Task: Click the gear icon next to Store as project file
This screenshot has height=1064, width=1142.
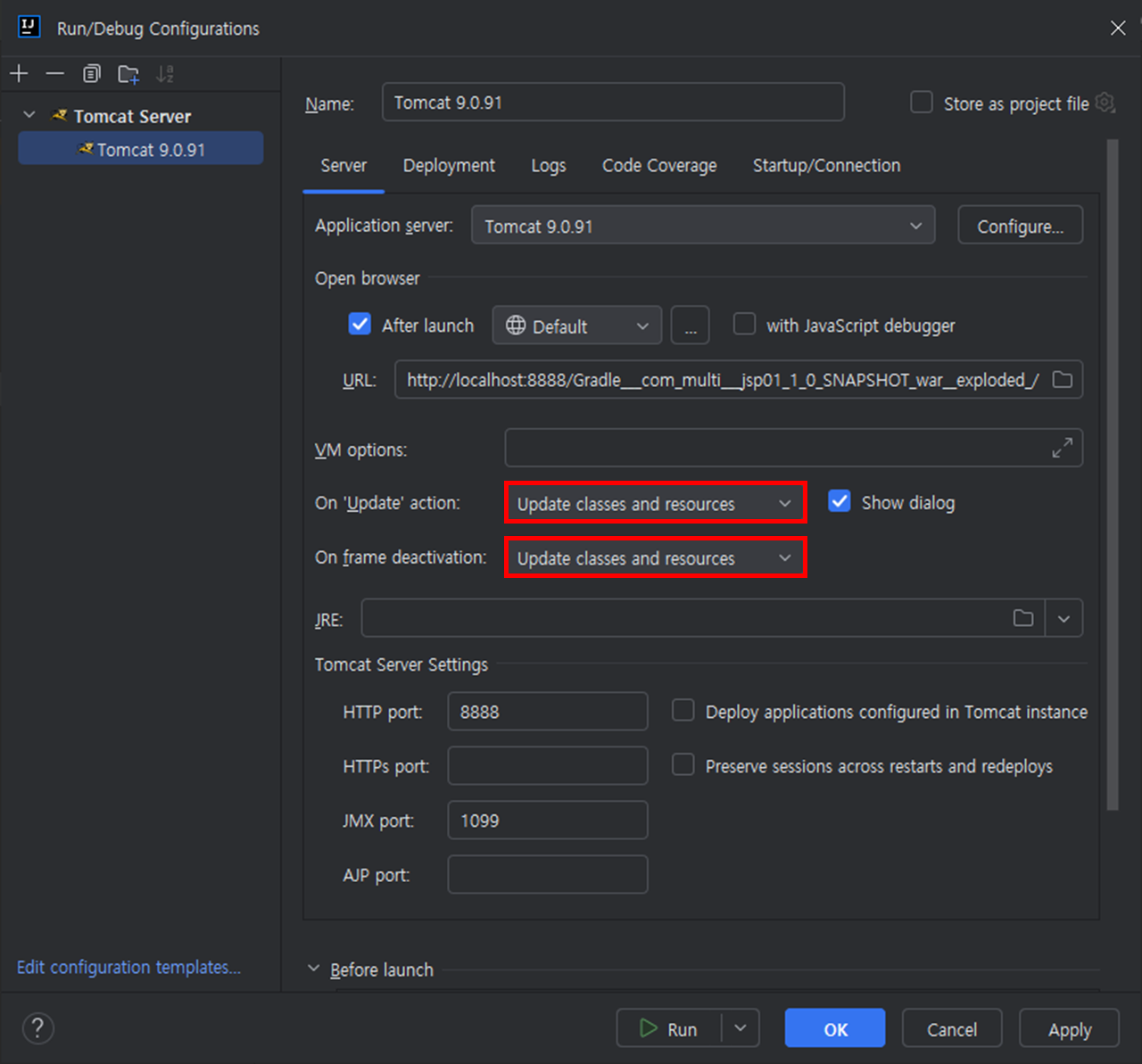Action: pos(1105,103)
